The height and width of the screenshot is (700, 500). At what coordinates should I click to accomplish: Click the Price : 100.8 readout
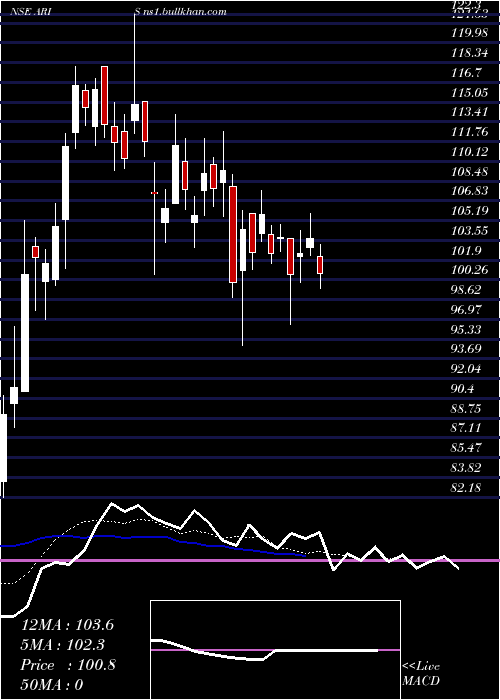point(68,665)
